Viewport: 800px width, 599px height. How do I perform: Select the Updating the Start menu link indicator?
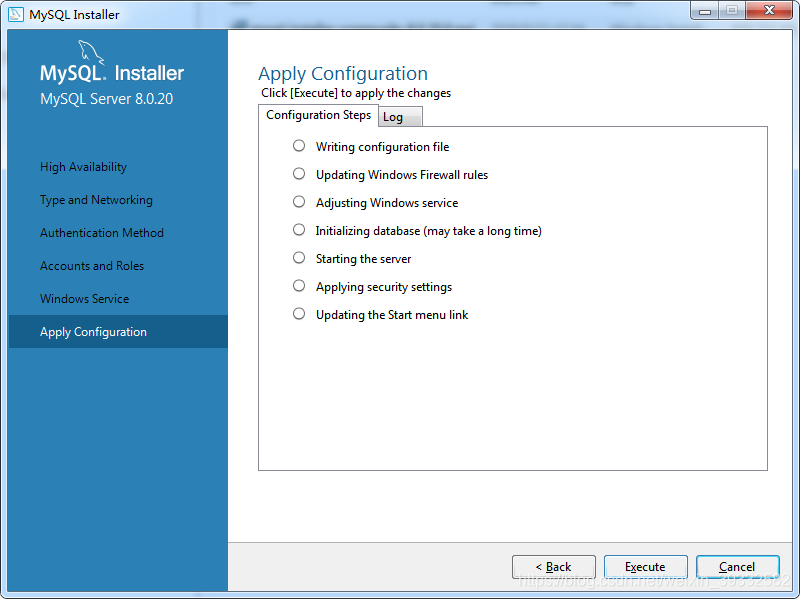(299, 314)
